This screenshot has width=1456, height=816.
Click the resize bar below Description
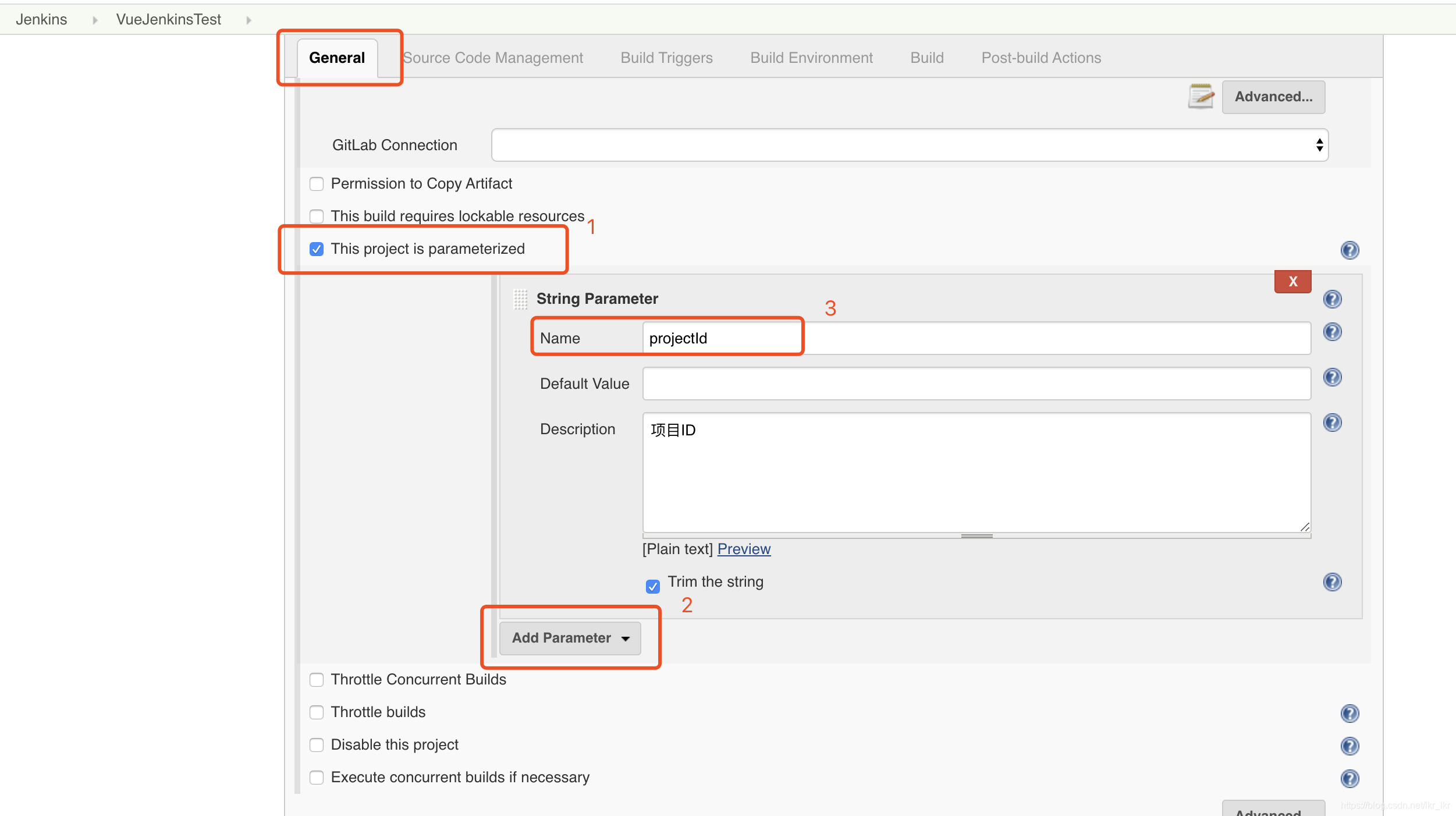click(976, 535)
